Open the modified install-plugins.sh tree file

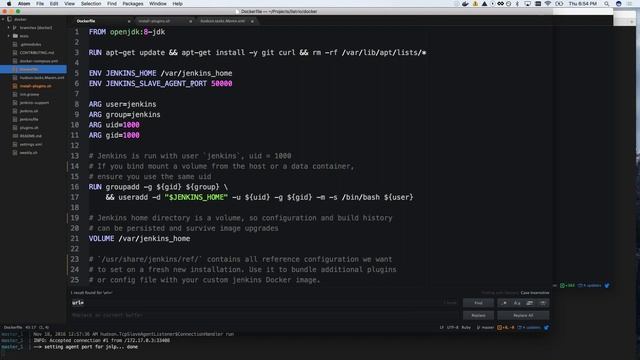[x=36, y=86]
